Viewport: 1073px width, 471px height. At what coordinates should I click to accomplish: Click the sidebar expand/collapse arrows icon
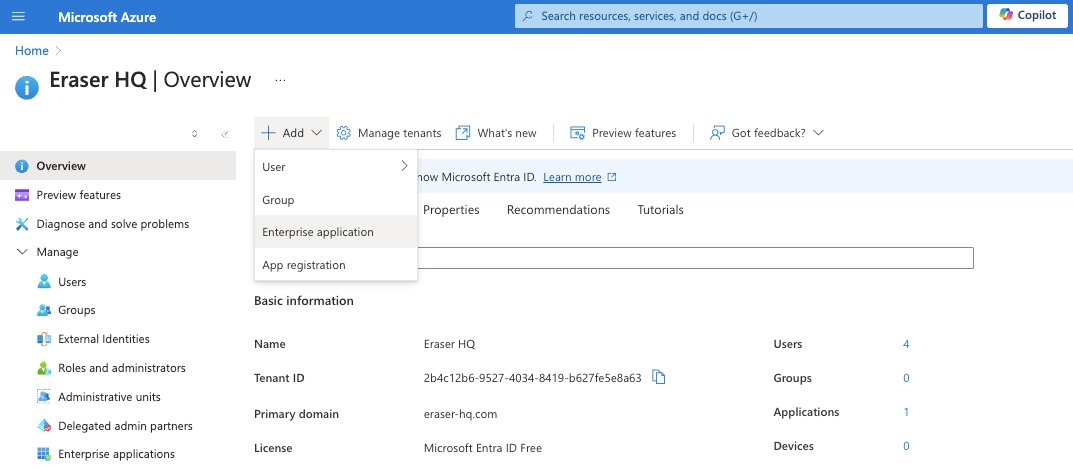tap(194, 134)
